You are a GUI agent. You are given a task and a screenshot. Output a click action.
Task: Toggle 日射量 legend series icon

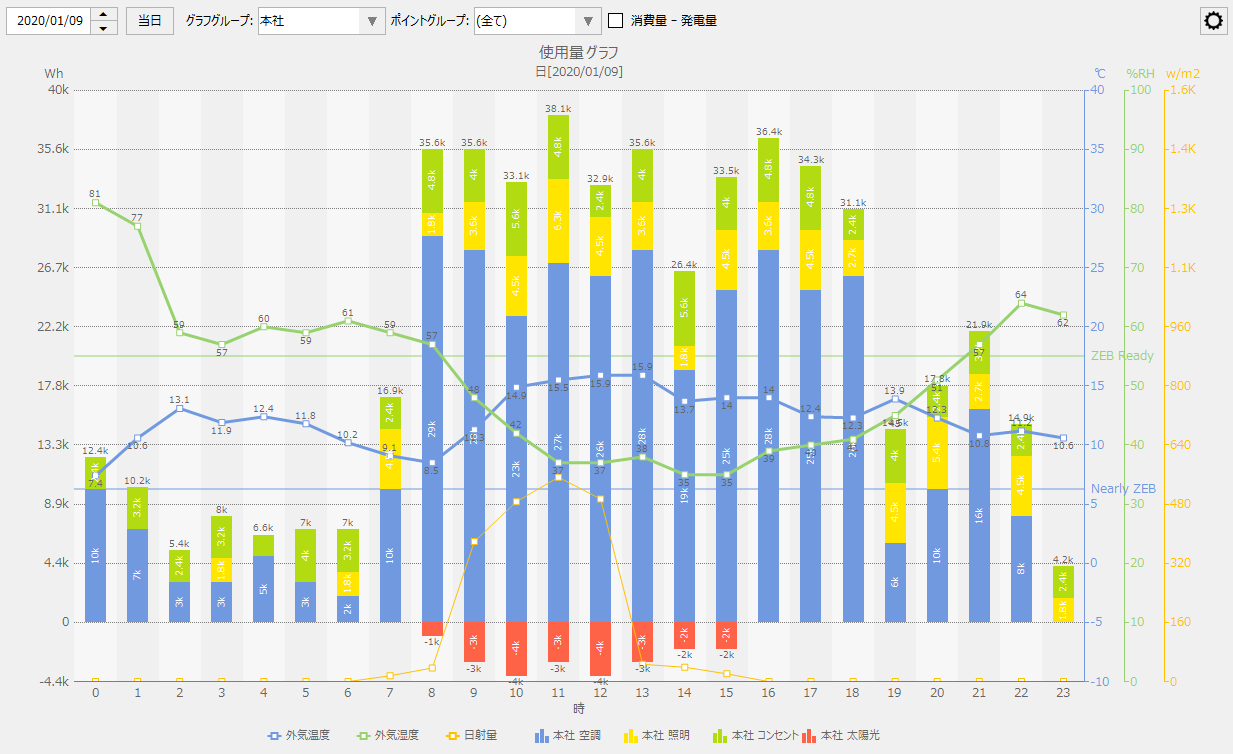(x=451, y=736)
